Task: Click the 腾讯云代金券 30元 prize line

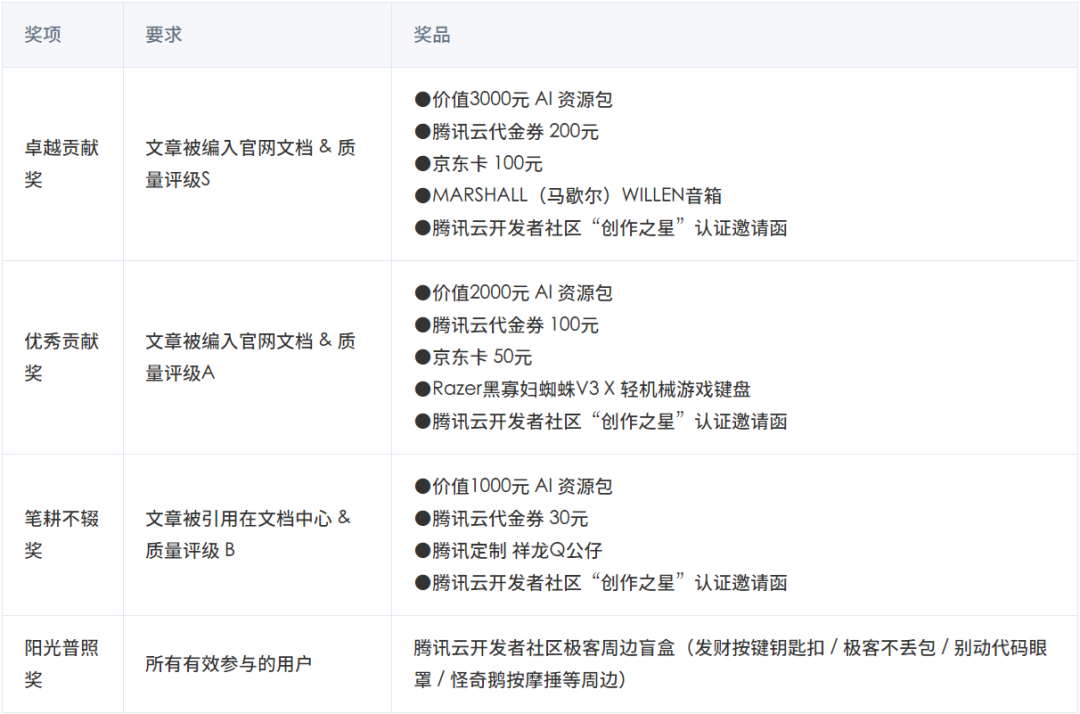Action: pyautogui.click(x=501, y=518)
